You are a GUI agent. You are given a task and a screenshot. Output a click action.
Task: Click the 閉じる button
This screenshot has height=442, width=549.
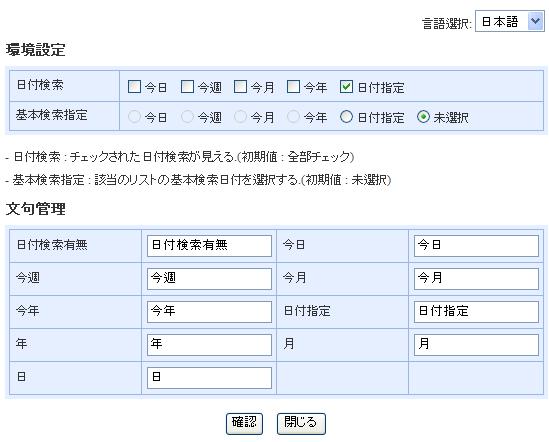point(301,423)
